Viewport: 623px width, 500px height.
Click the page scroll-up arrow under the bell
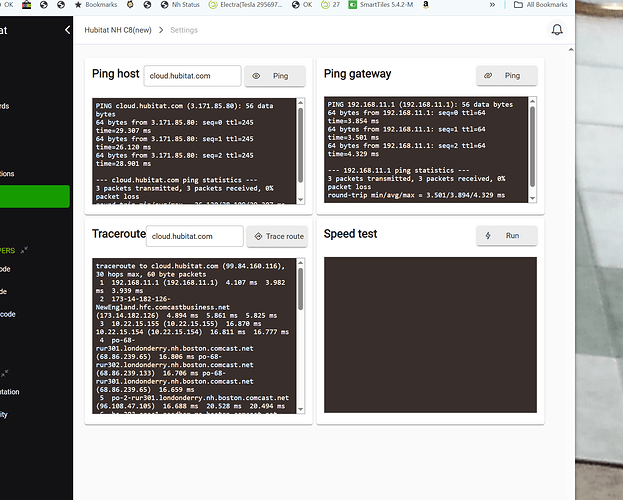tap(571, 50)
